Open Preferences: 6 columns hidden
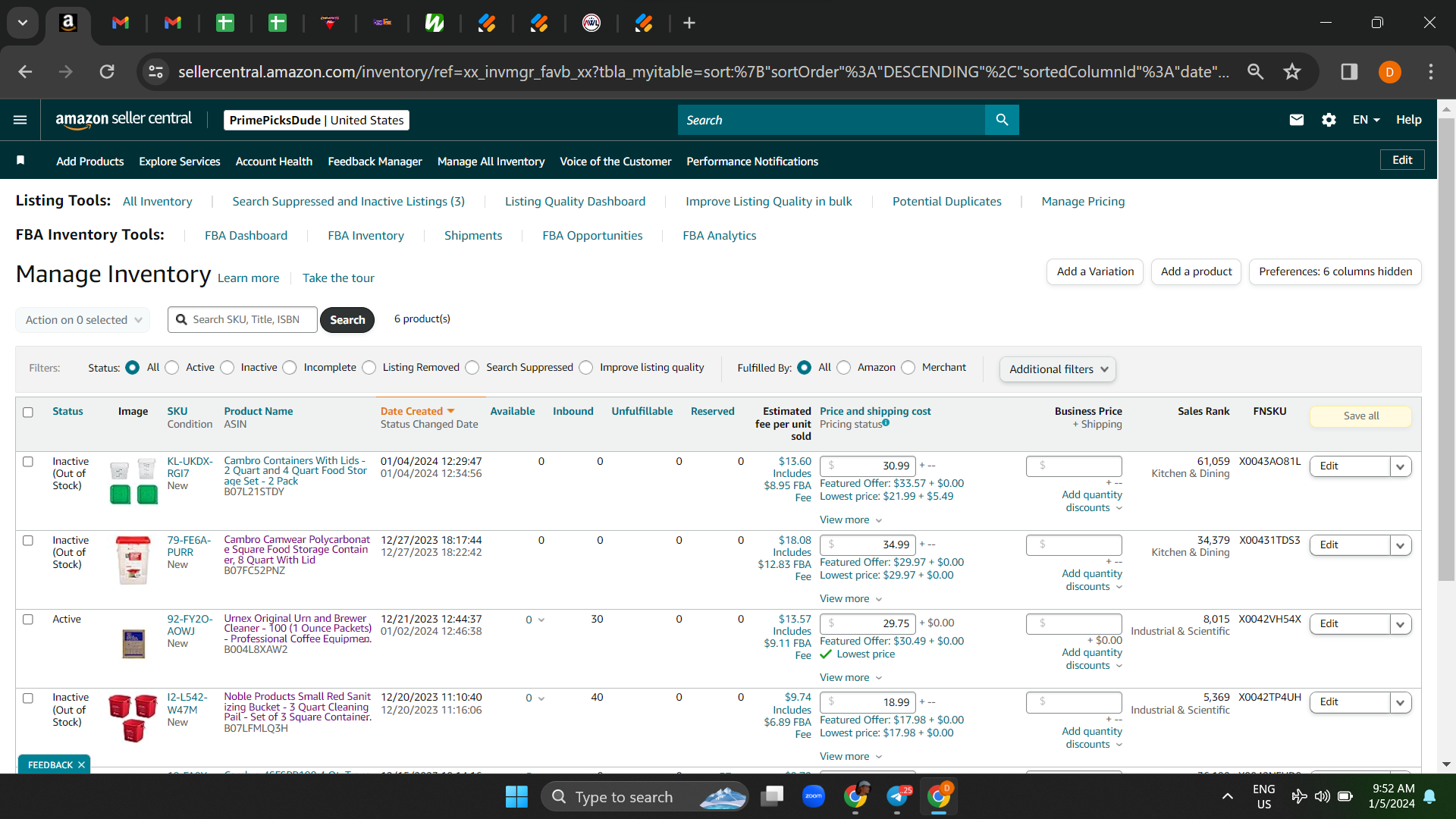This screenshot has height=819, width=1456. pyautogui.click(x=1335, y=271)
